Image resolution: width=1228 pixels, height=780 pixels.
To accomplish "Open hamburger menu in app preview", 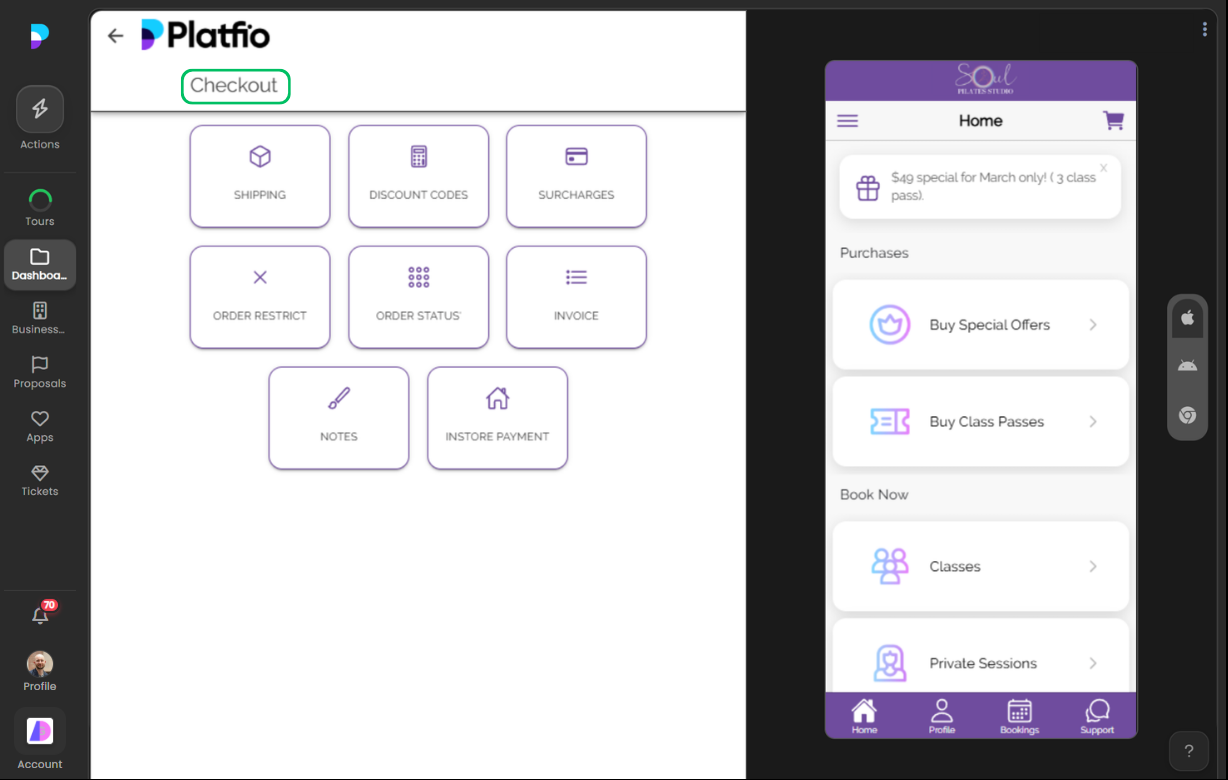I will pyautogui.click(x=847, y=121).
